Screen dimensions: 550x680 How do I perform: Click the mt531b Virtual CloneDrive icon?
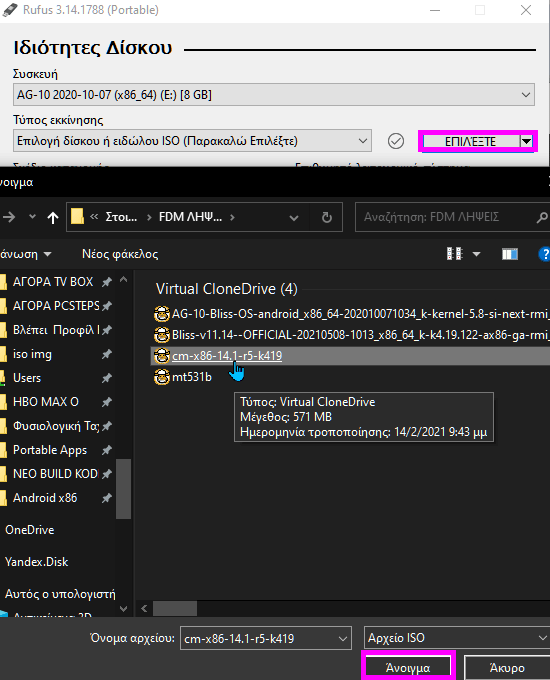(x=162, y=377)
